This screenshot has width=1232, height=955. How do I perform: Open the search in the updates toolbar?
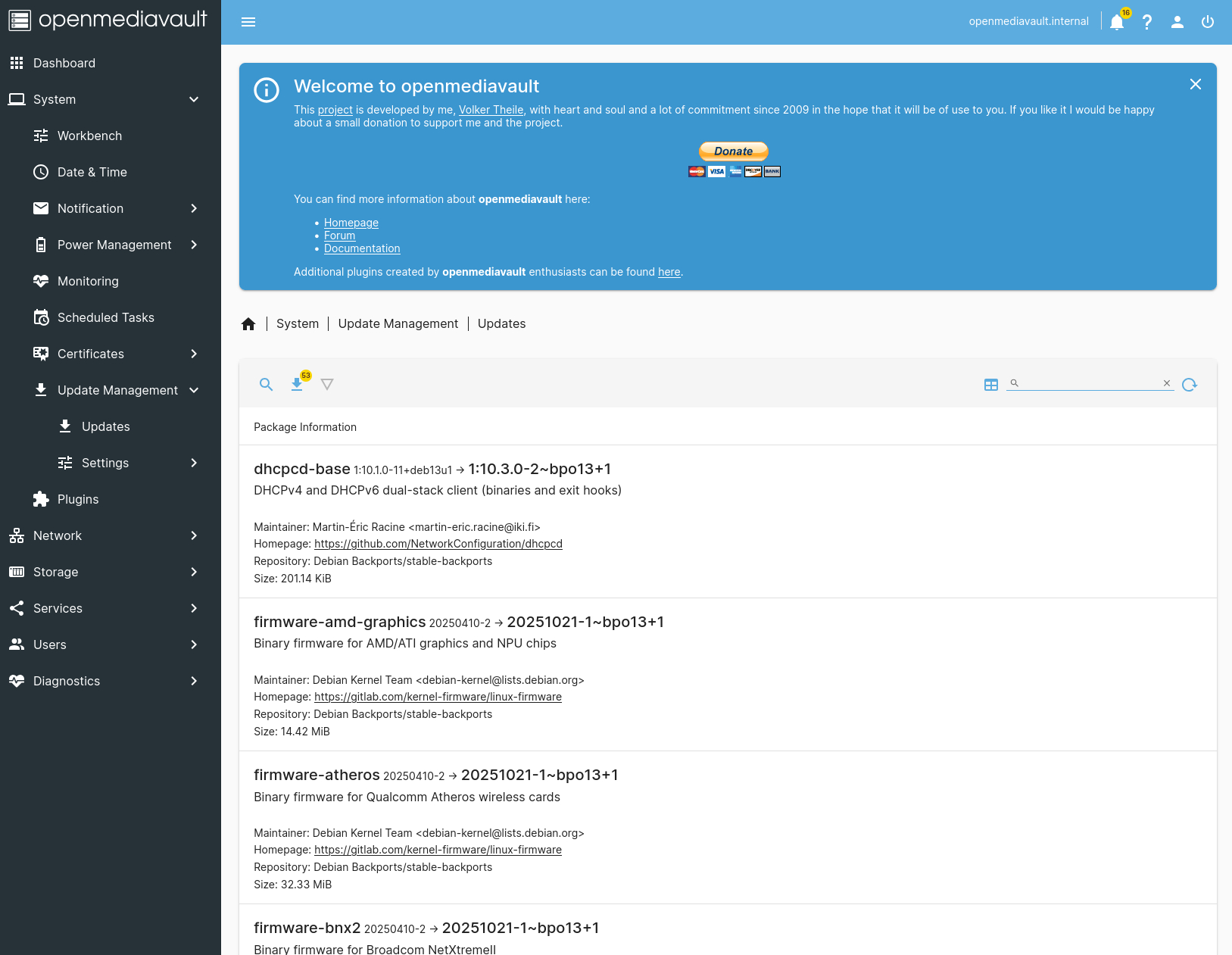pyautogui.click(x=266, y=384)
